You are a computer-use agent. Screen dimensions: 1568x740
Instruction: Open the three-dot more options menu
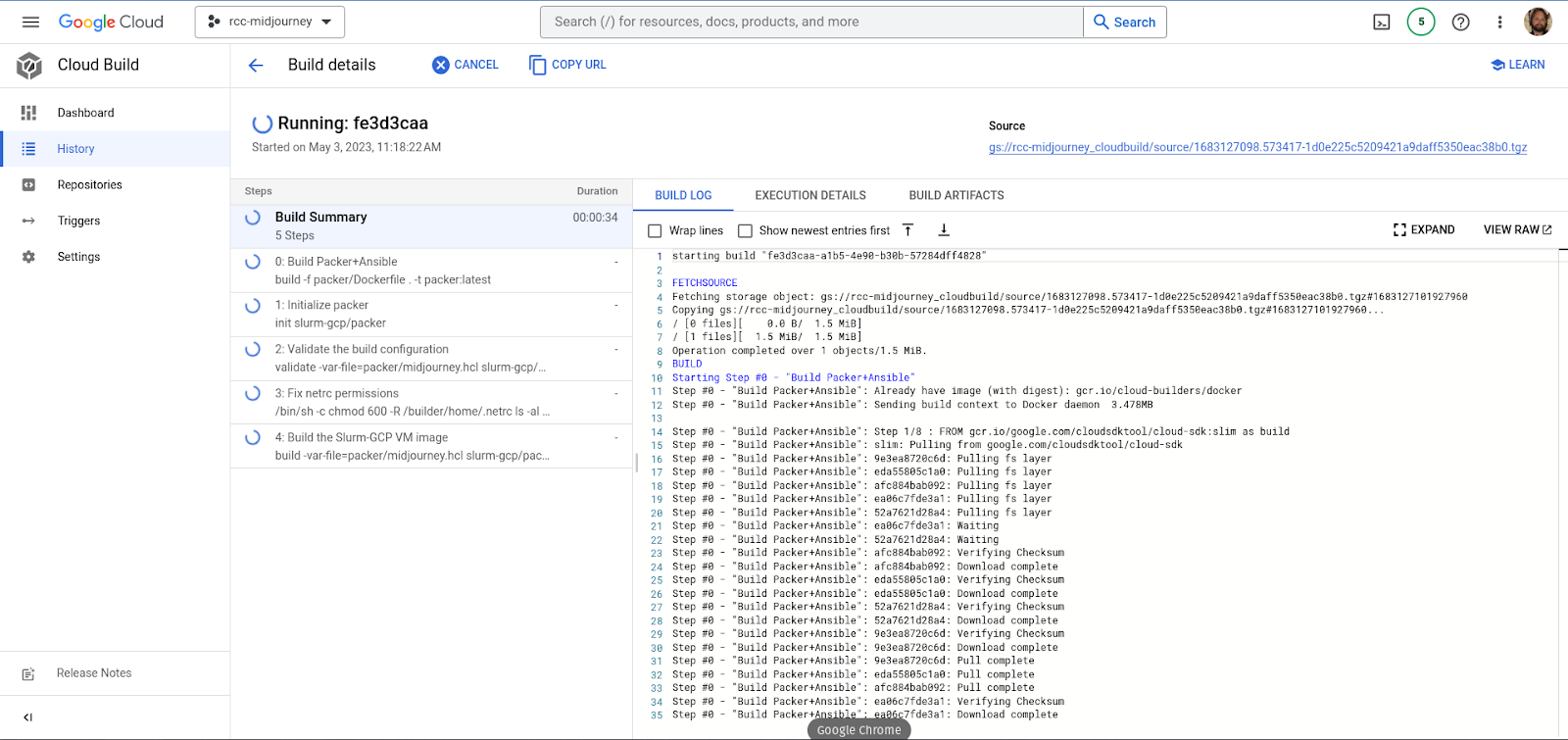[x=1499, y=22]
